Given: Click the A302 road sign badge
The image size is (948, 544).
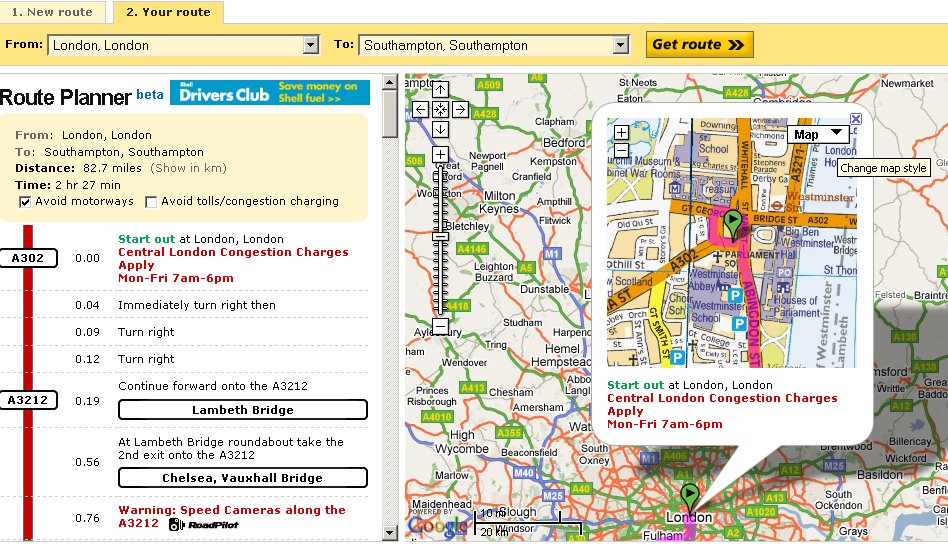Looking at the screenshot, I should (28, 258).
